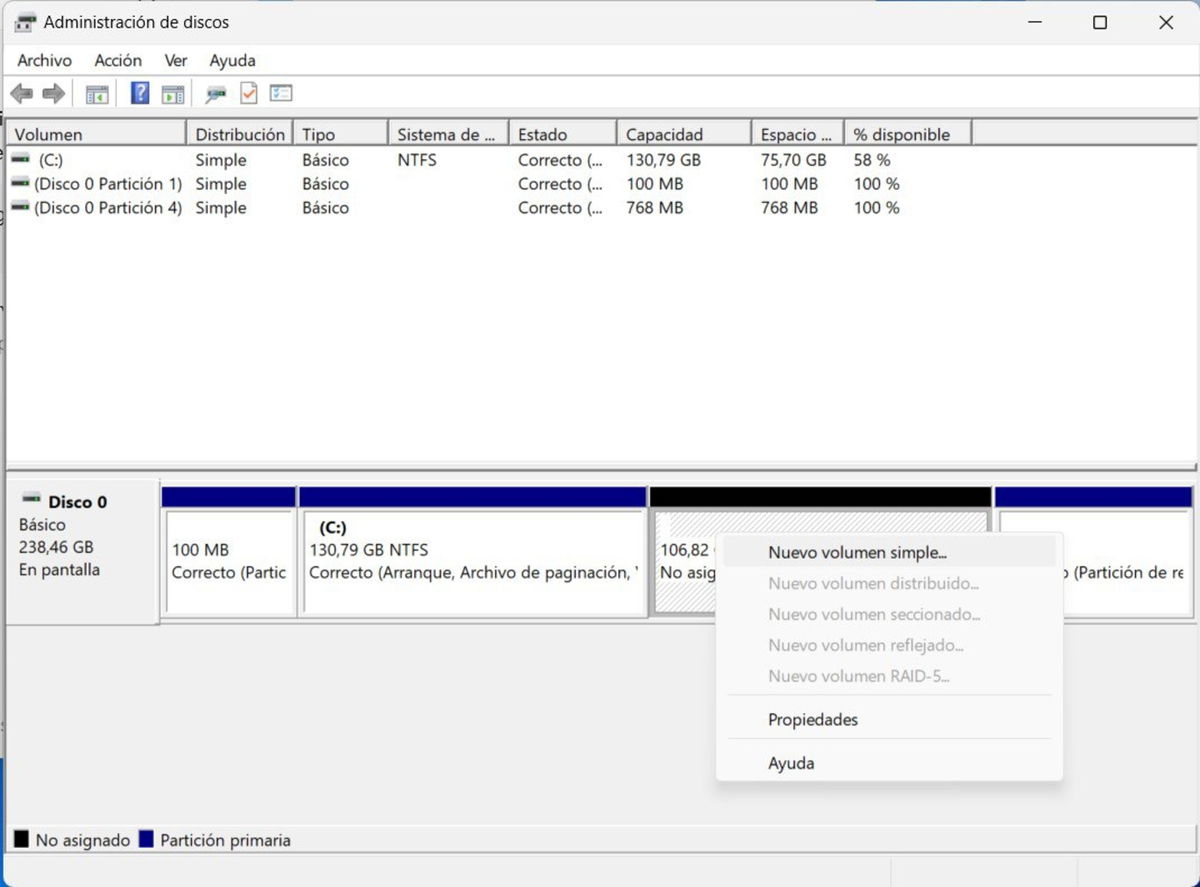Select the unallocated 106,82 GB partition block
The width and height of the screenshot is (1200, 887).
coord(680,590)
